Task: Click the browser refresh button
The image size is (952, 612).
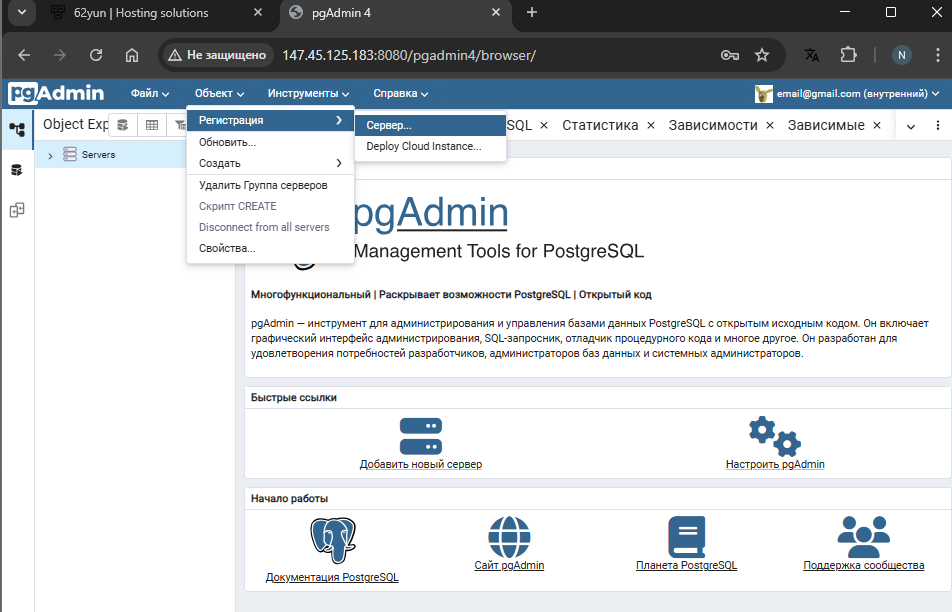Action: (x=95, y=56)
